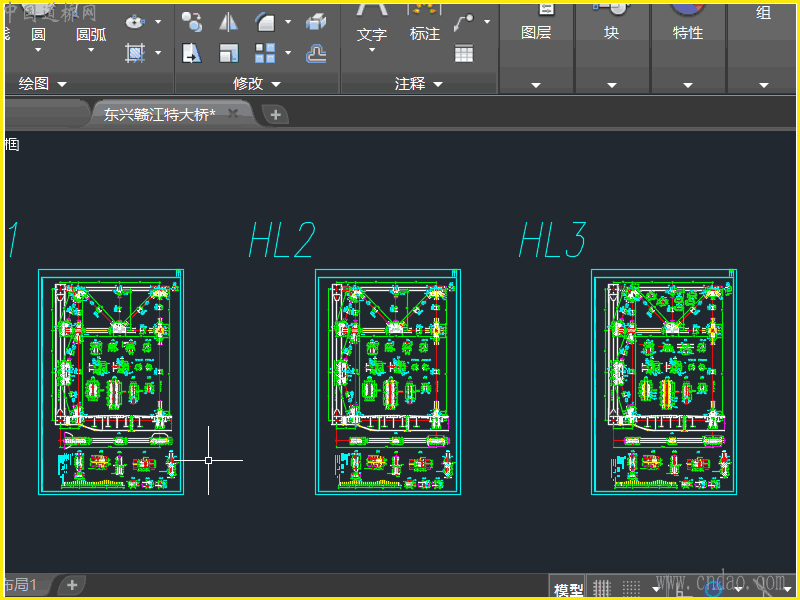
Task: Toggle grid display in status bar
Action: pyautogui.click(x=602, y=588)
